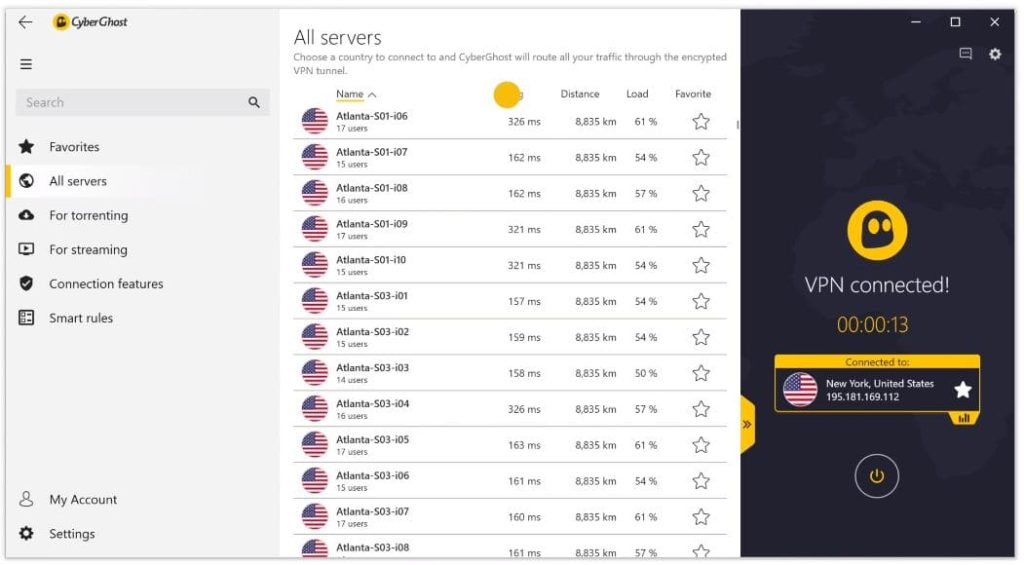Open Settings in the sidebar
The width and height of the screenshot is (1024, 565).
[x=72, y=534]
